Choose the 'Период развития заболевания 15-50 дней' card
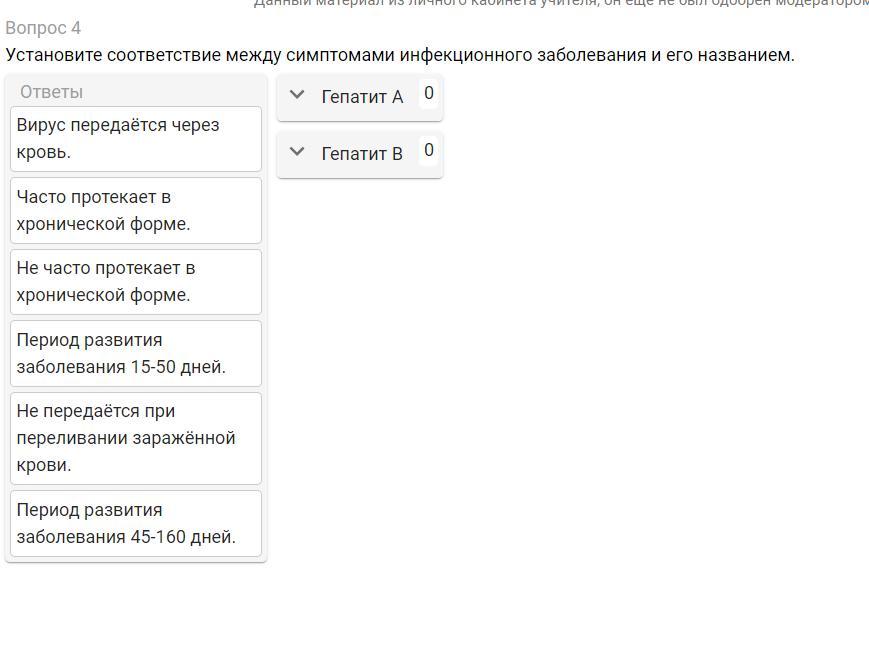This screenshot has width=869, height=649. click(136, 353)
